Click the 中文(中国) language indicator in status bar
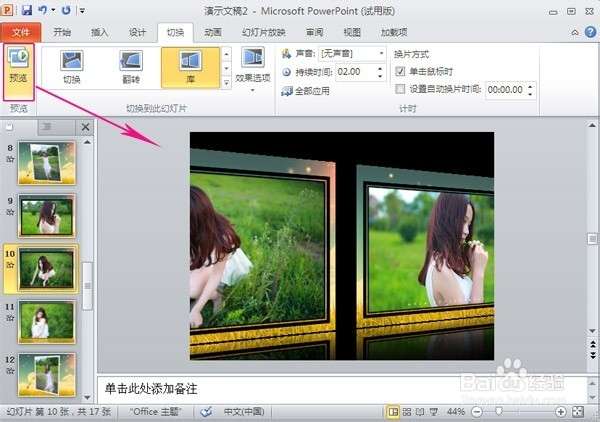Screen dimensions: 600x422 click(243, 411)
